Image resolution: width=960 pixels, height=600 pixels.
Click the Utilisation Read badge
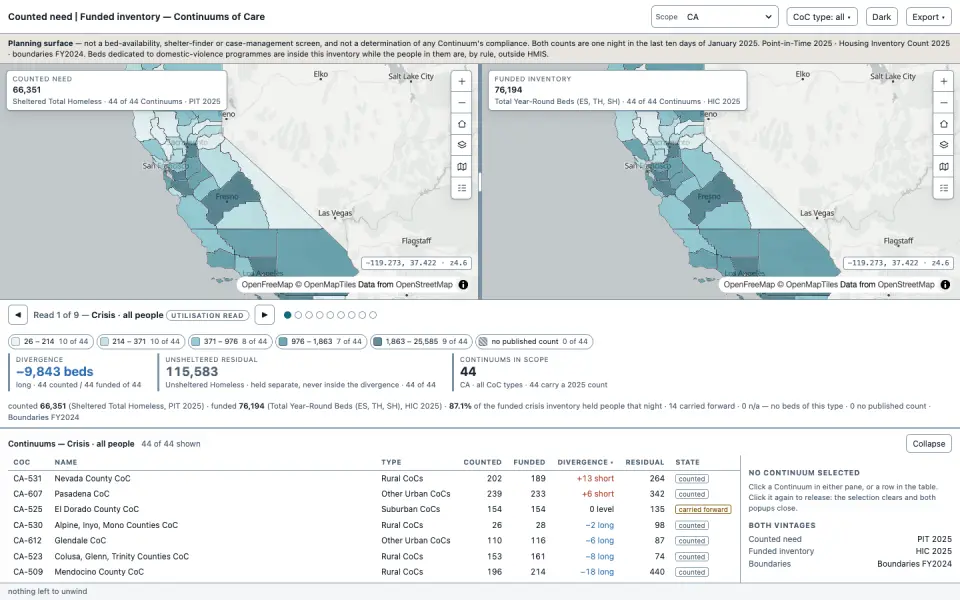[208, 315]
